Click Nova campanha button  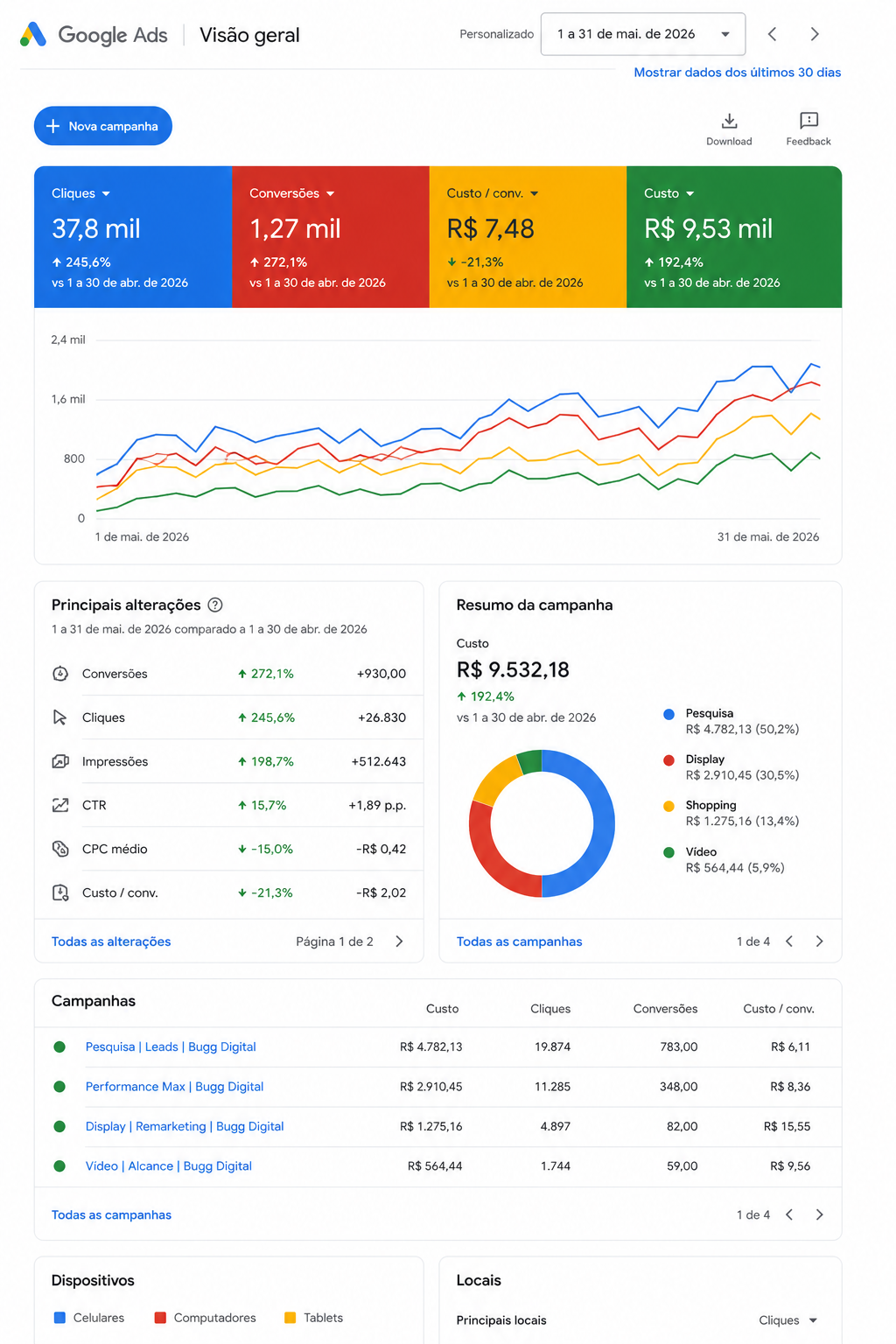[103, 126]
